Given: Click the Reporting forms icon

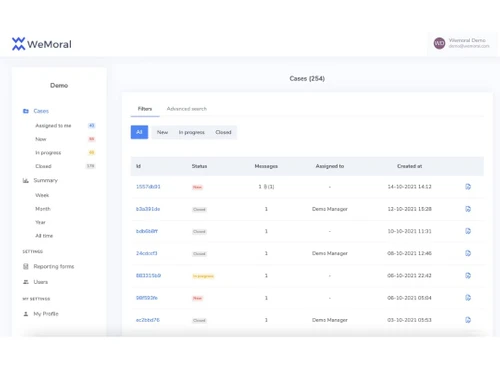Looking at the screenshot, I should (x=26, y=266).
